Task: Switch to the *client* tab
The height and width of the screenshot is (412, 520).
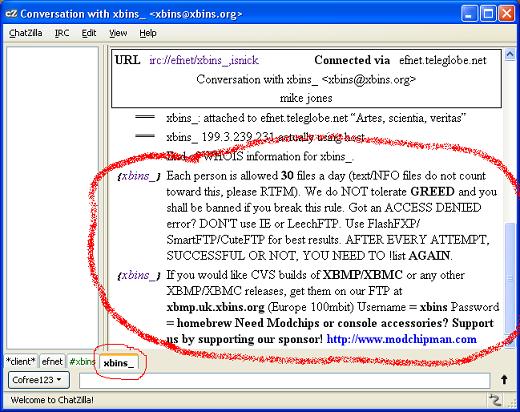Action: coord(21,361)
